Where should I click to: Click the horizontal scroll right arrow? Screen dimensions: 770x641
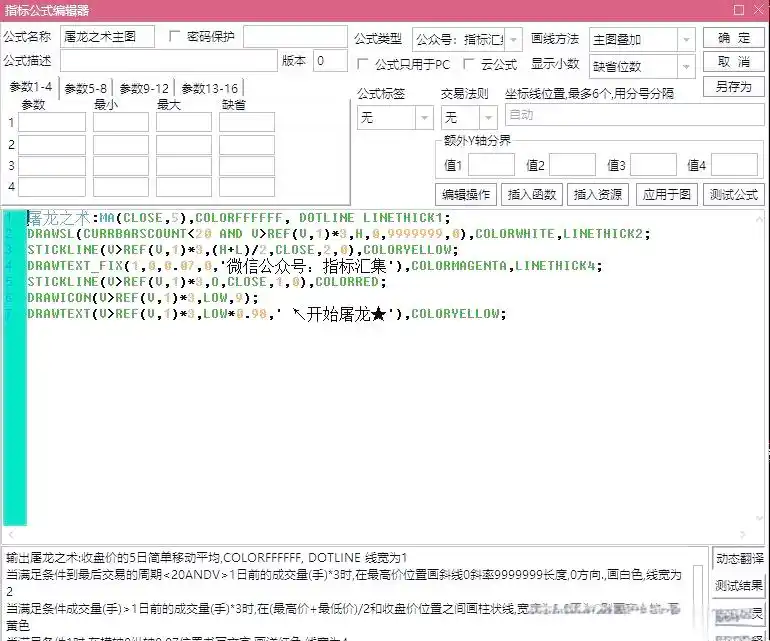coord(742,534)
